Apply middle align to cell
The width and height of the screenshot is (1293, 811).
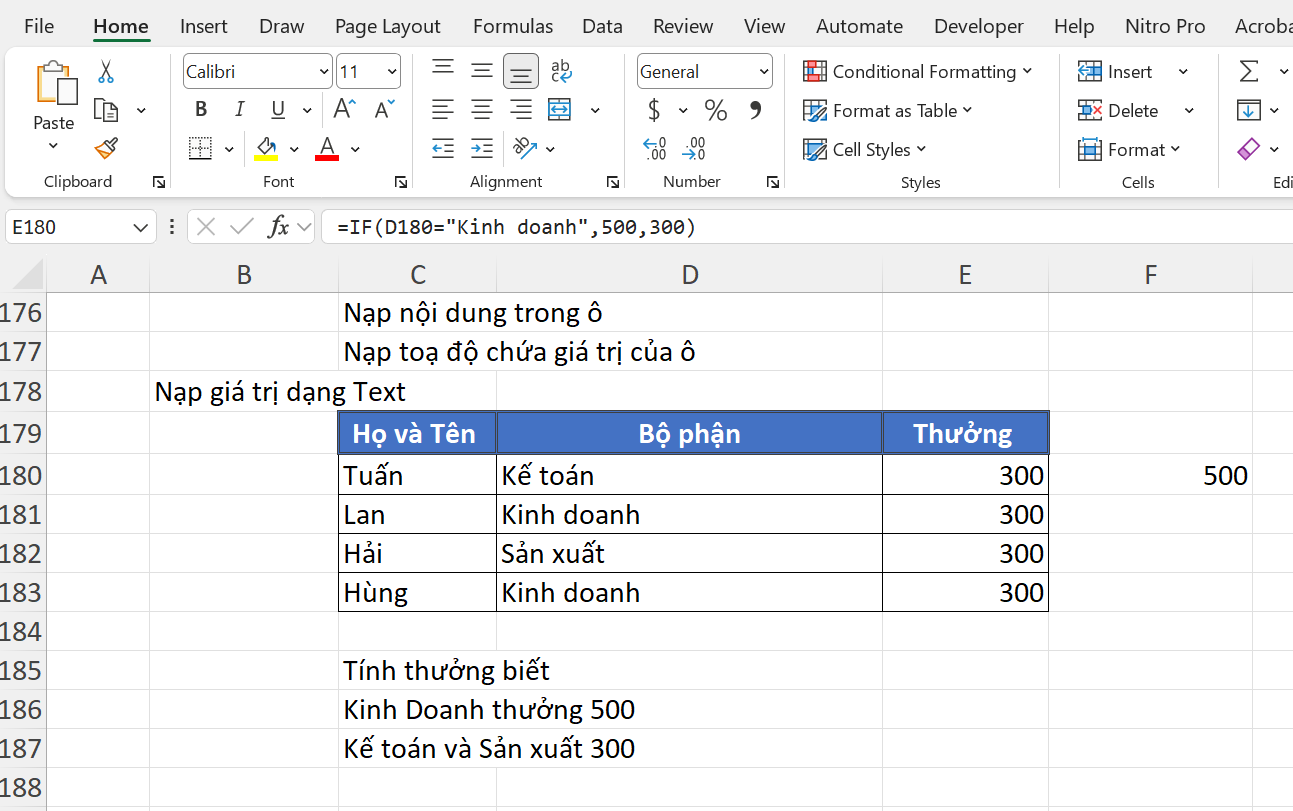pyautogui.click(x=482, y=71)
